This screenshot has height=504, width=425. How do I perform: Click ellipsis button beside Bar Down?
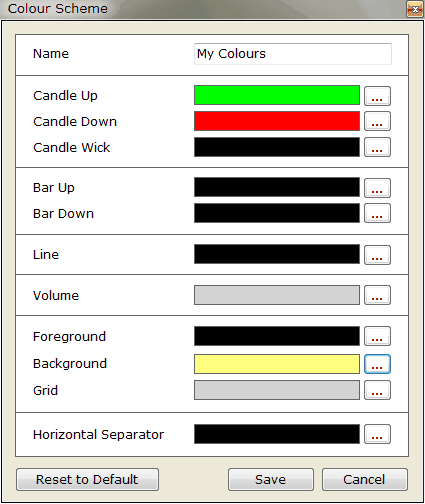[377, 213]
